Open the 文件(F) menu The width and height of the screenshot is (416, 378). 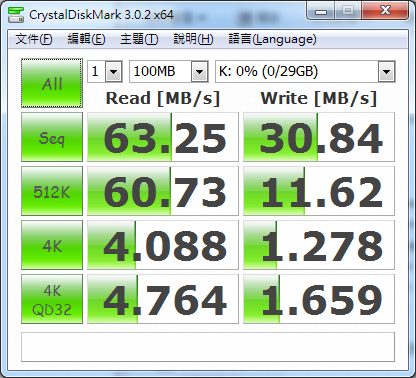[34, 39]
